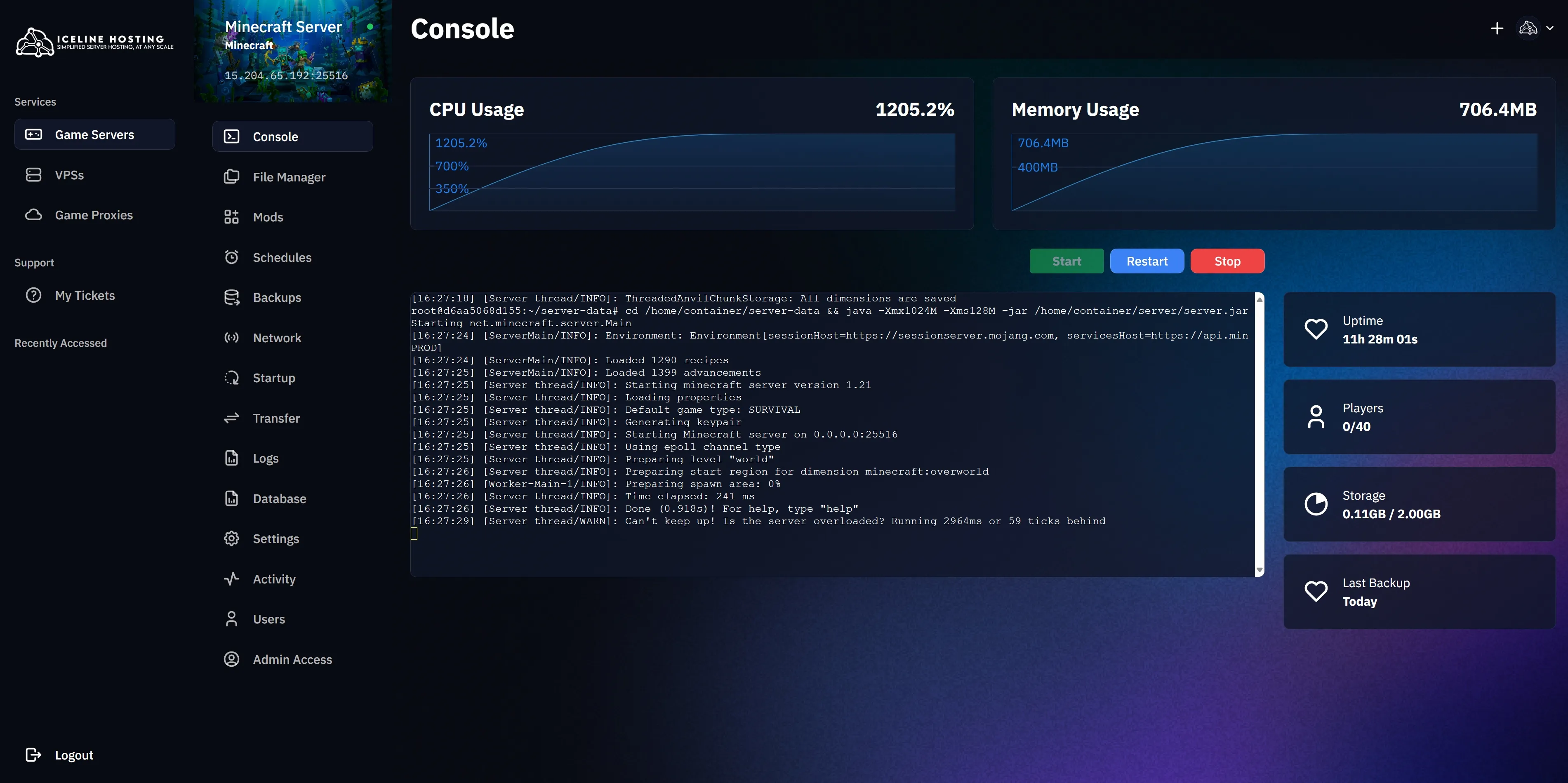Click the red Stop button

1227,261
